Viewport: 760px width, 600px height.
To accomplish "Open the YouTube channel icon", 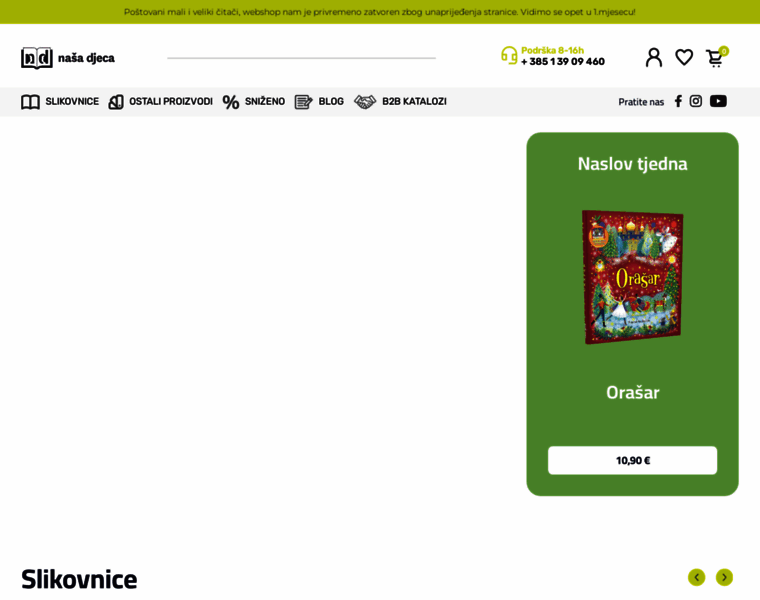I will pos(718,101).
